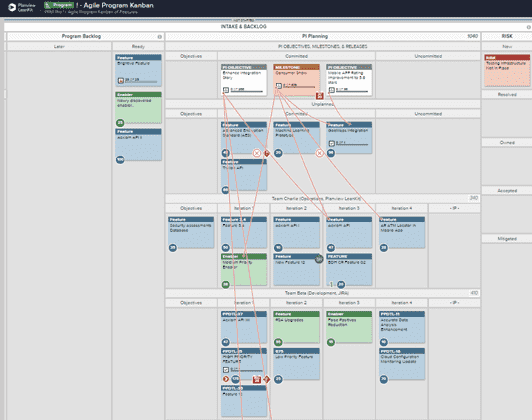
Task: Click the green Program badge in title
Action: (x=59, y=5)
